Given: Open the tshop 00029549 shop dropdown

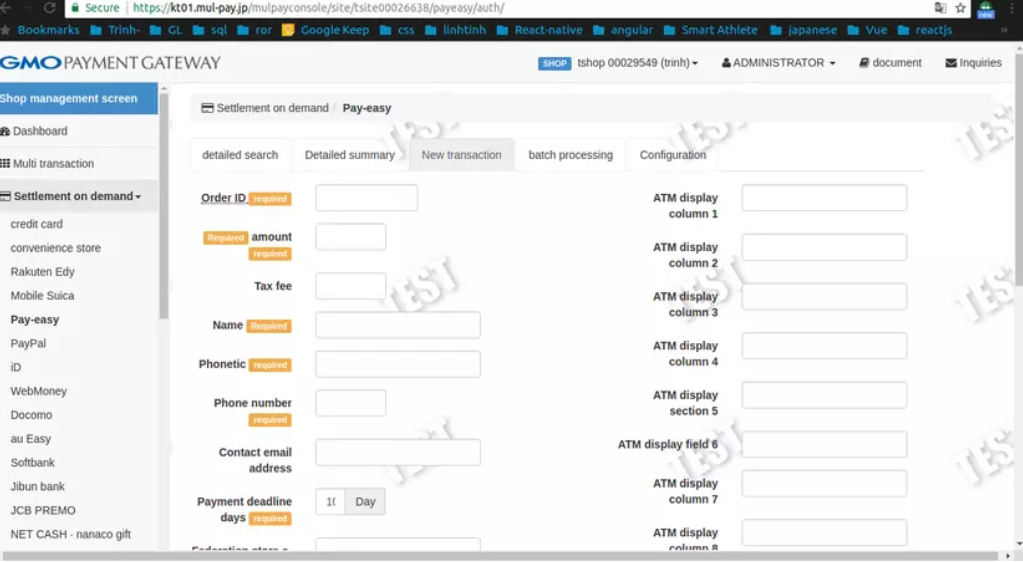Looking at the screenshot, I should [x=637, y=63].
